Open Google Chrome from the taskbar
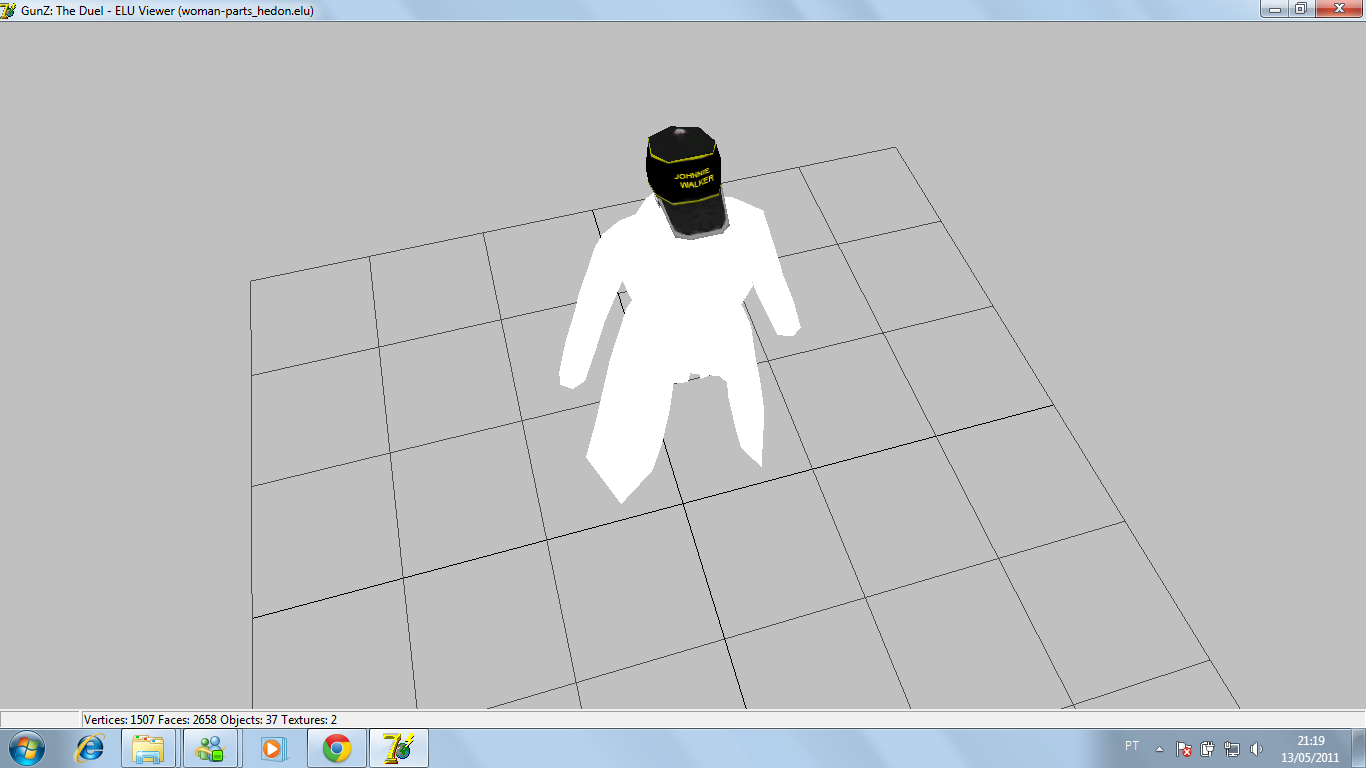 click(336, 748)
